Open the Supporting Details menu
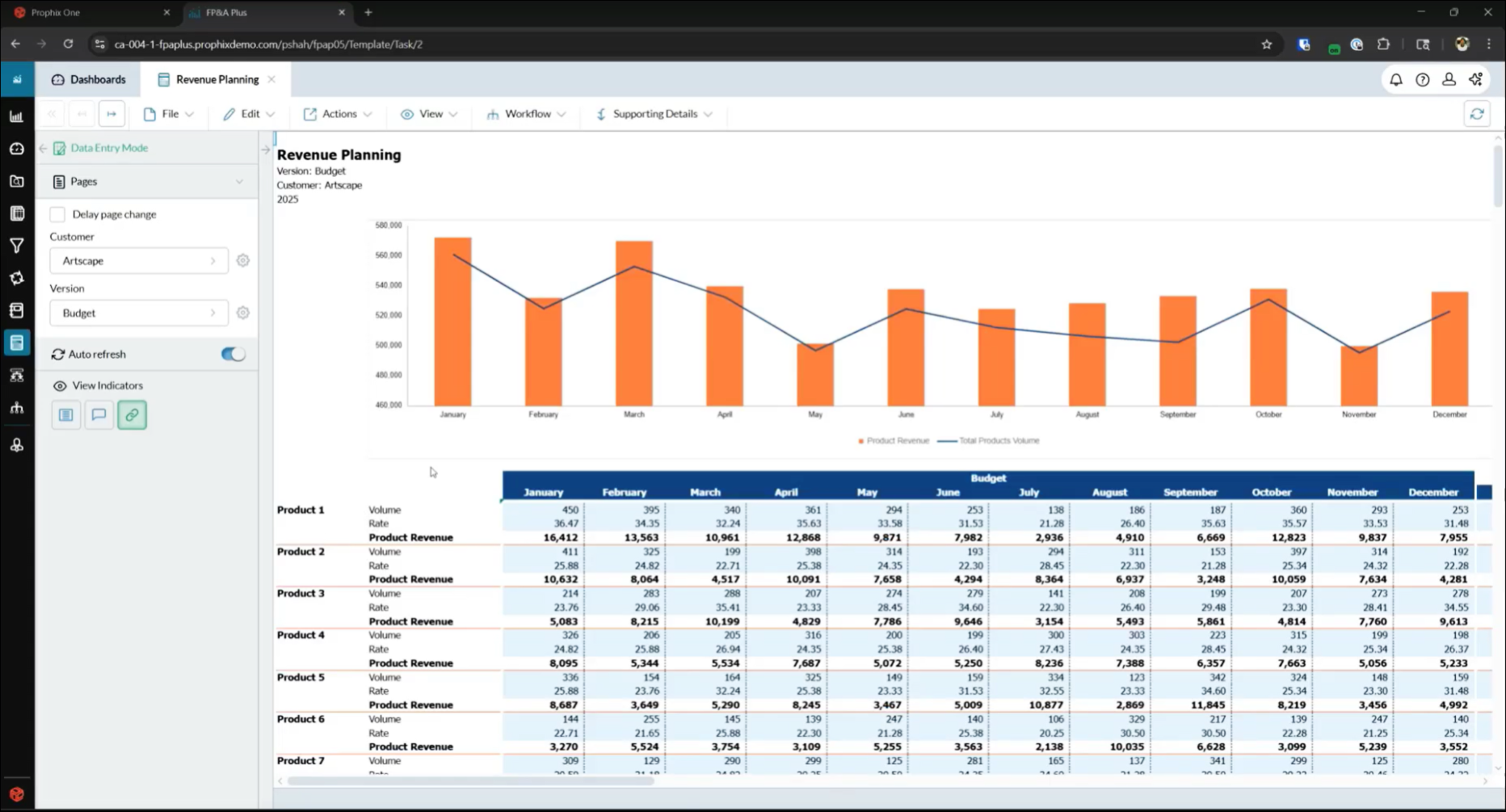Image resolution: width=1506 pixels, height=812 pixels. (654, 114)
